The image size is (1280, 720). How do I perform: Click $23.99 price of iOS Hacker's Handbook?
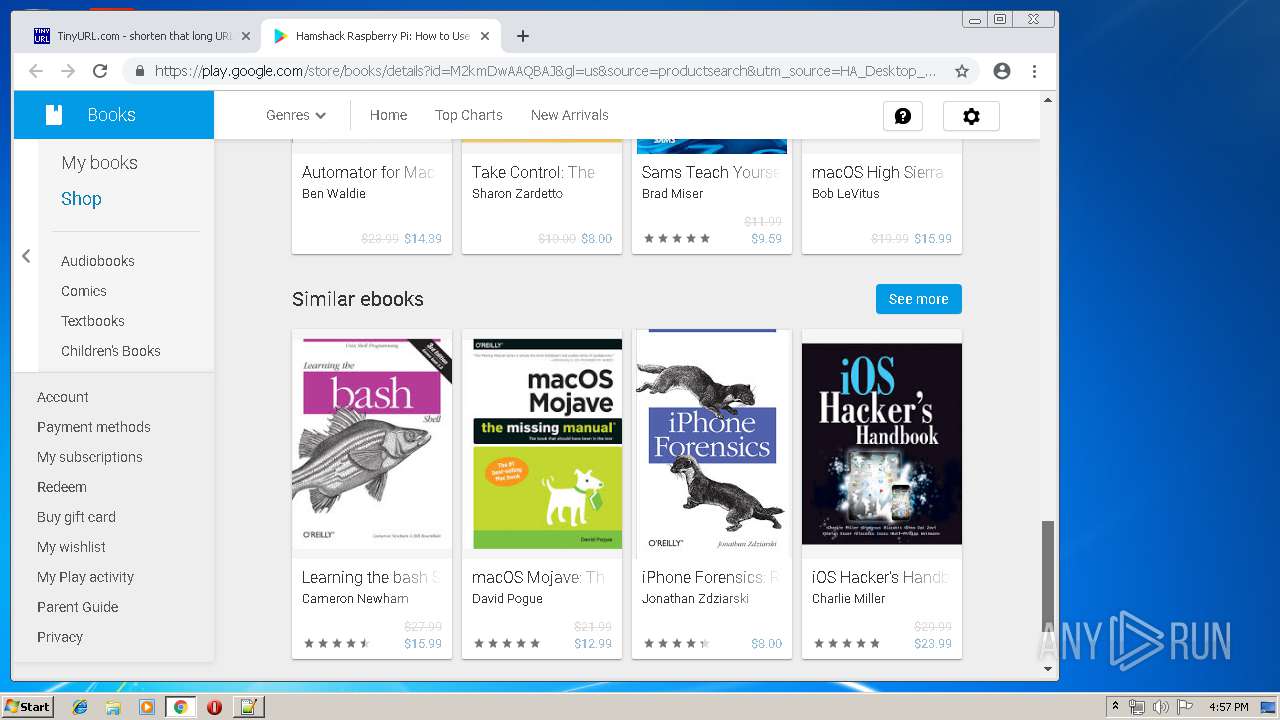point(933,644)
